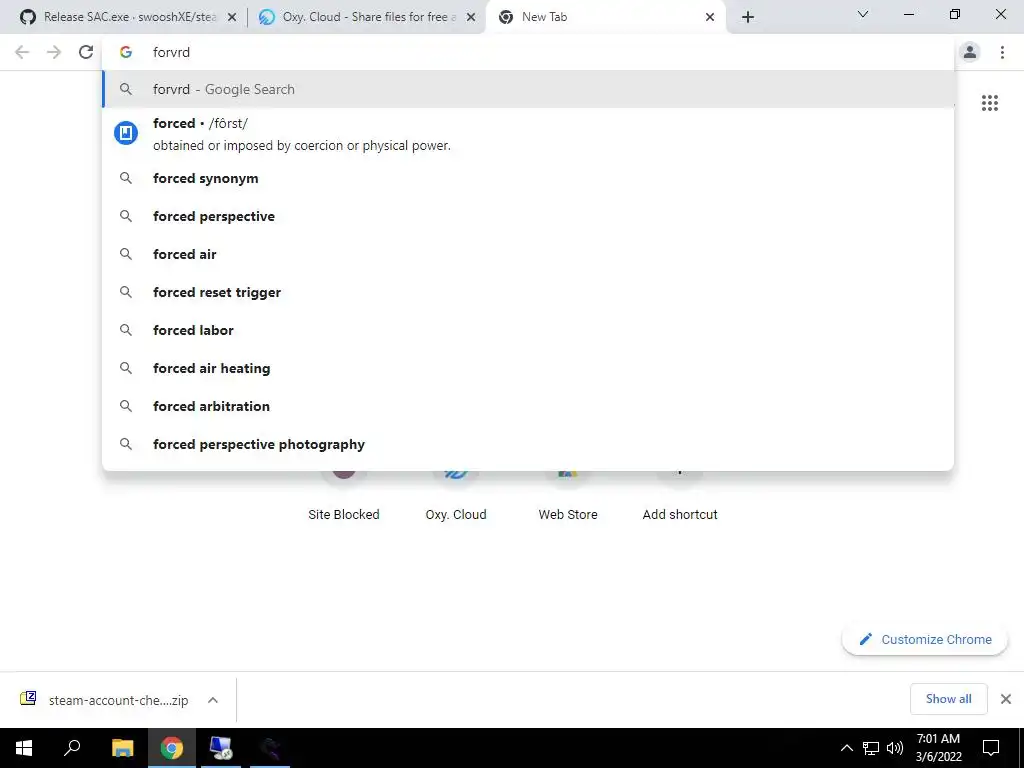Pick the 'forced perspective' suggestion
This screenshot has width=1024, height=768.
click(528, 216)
